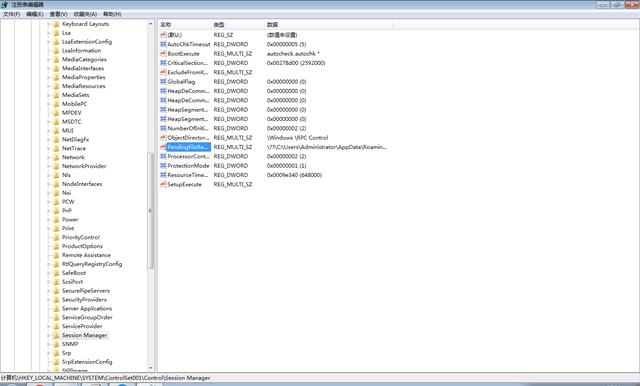This screenshot has height=386, width=640.
Task: Click the 0x0009e340 (648000) data cell
Action: 294,175
